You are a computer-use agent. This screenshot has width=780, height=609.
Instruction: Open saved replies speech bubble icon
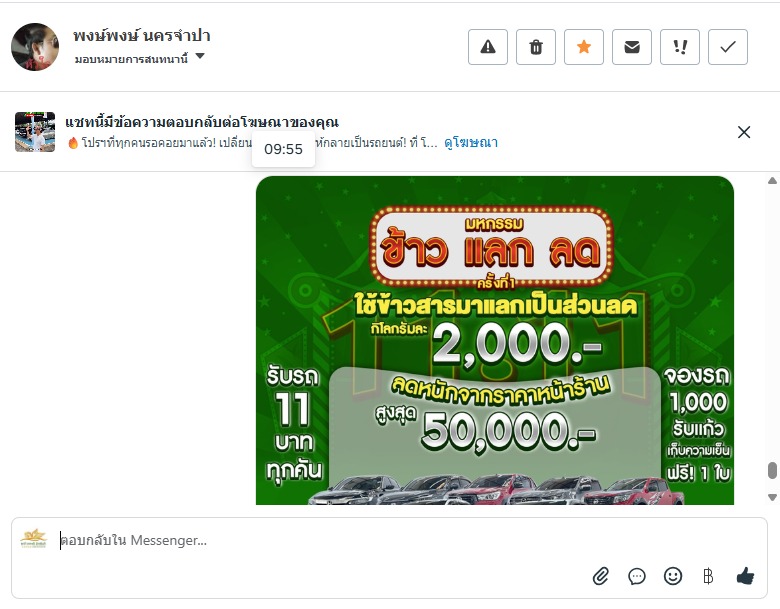(x=637, y=576)
